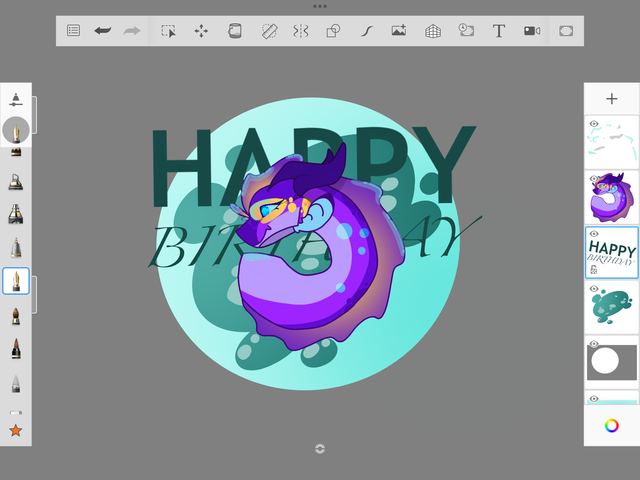Redo the undone action
The width and height of the screenshot is (640, 480).
click(132, 31)
